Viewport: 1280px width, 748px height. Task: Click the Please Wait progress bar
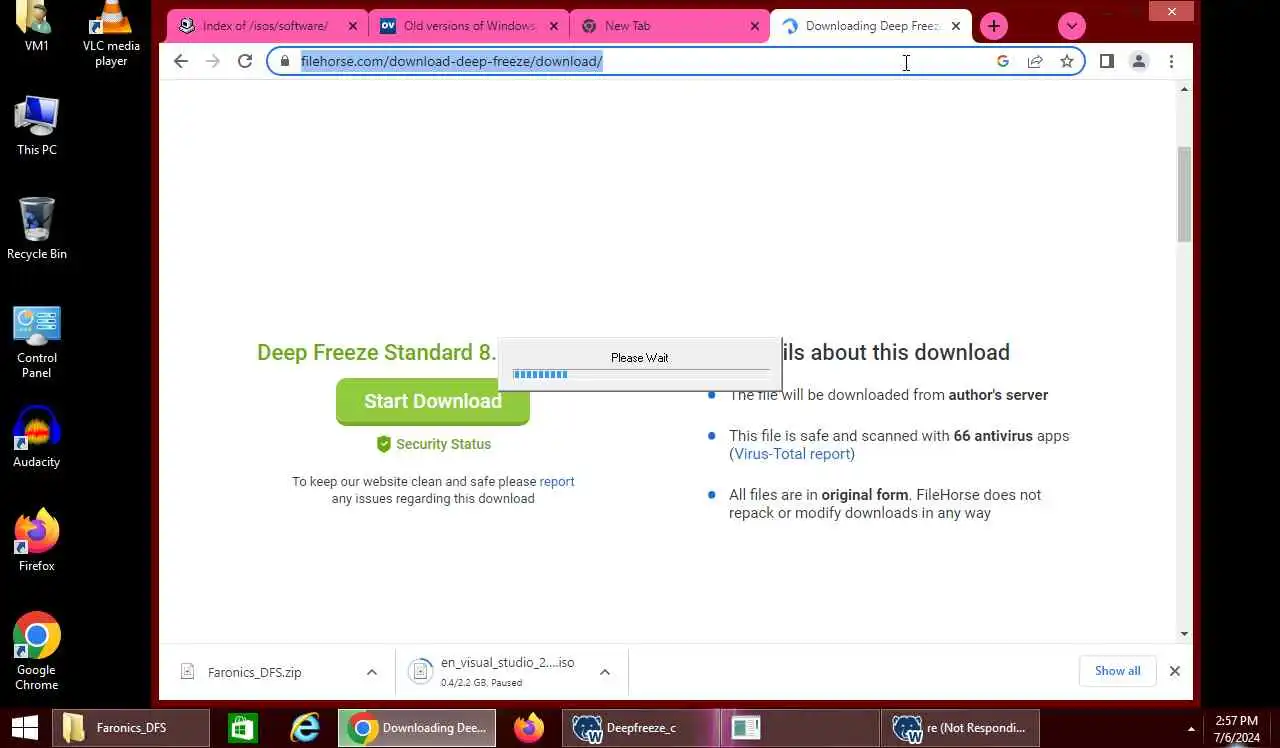pyautogui.click(x=641, y=374)
